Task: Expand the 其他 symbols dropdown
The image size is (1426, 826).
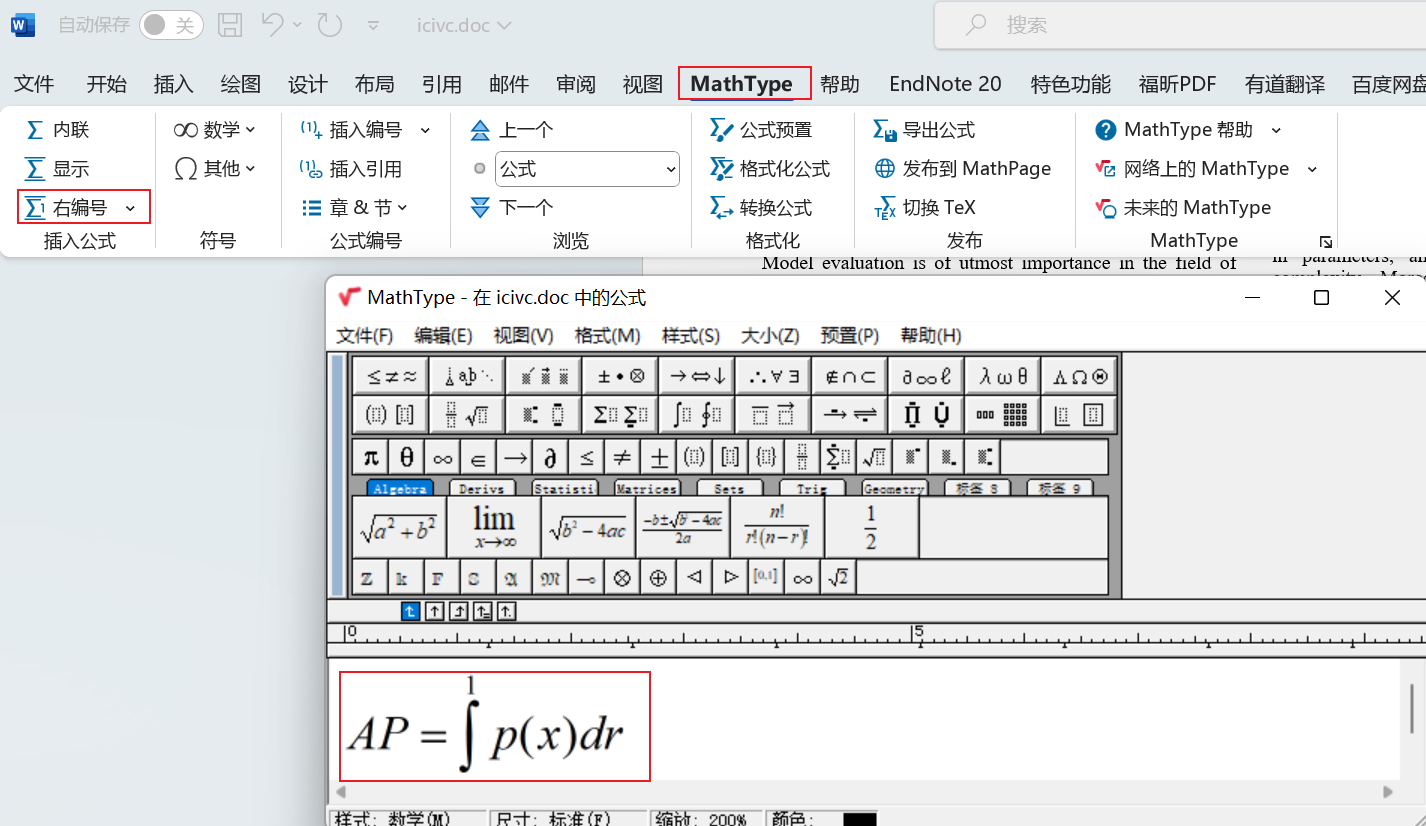Action: pyautogui.click(x=249, y=168)
